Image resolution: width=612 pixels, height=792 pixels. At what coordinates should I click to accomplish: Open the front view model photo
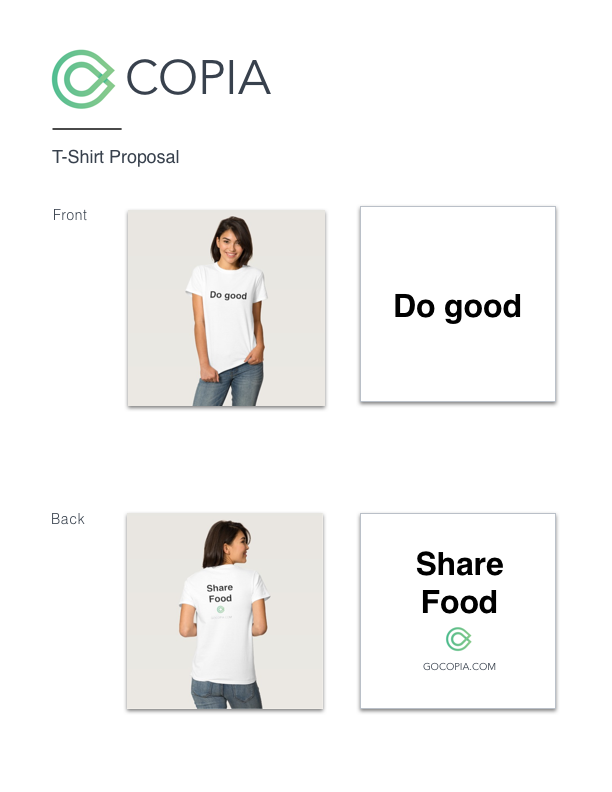(226, 308)
